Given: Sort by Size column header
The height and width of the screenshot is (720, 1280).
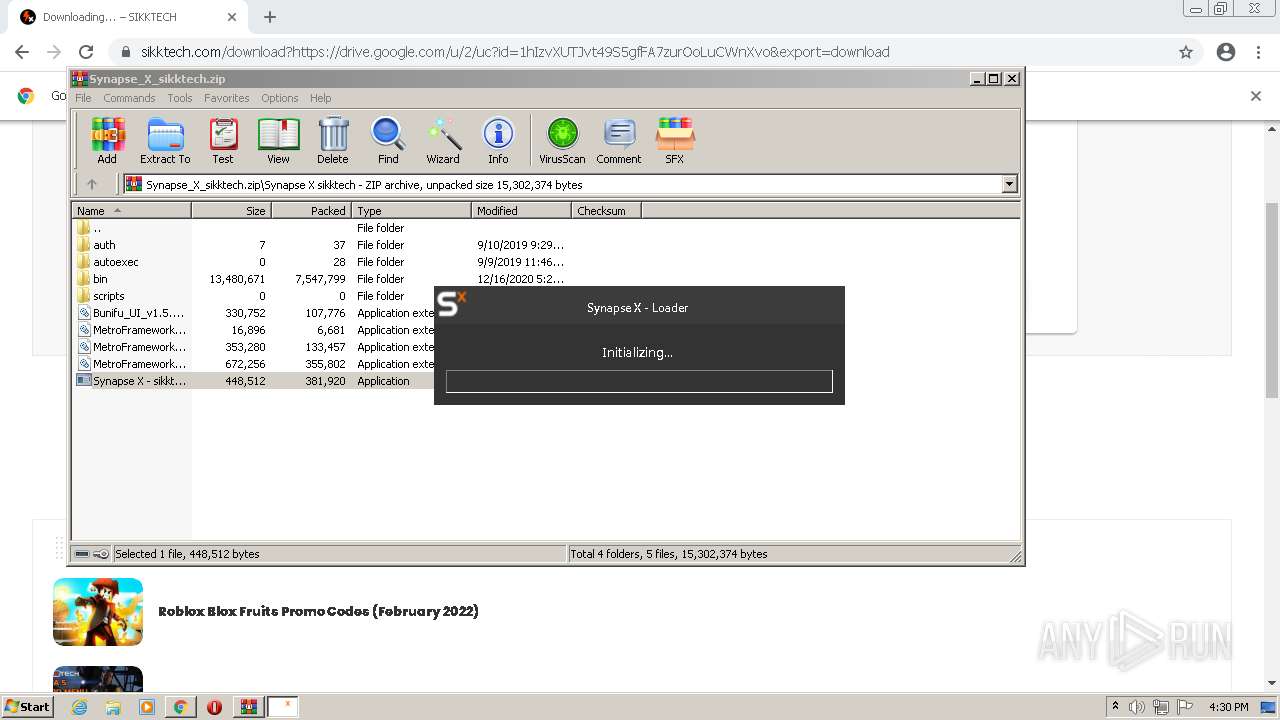Looking at the screenshot, I should 231,210.
